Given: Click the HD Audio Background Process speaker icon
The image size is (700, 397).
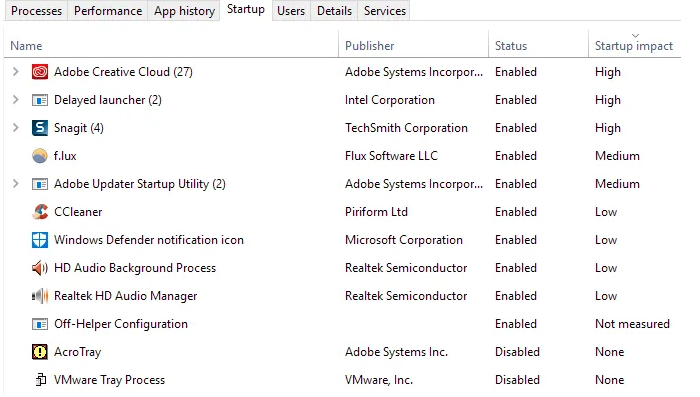Looking at the screenshot, I should [40, 268].
